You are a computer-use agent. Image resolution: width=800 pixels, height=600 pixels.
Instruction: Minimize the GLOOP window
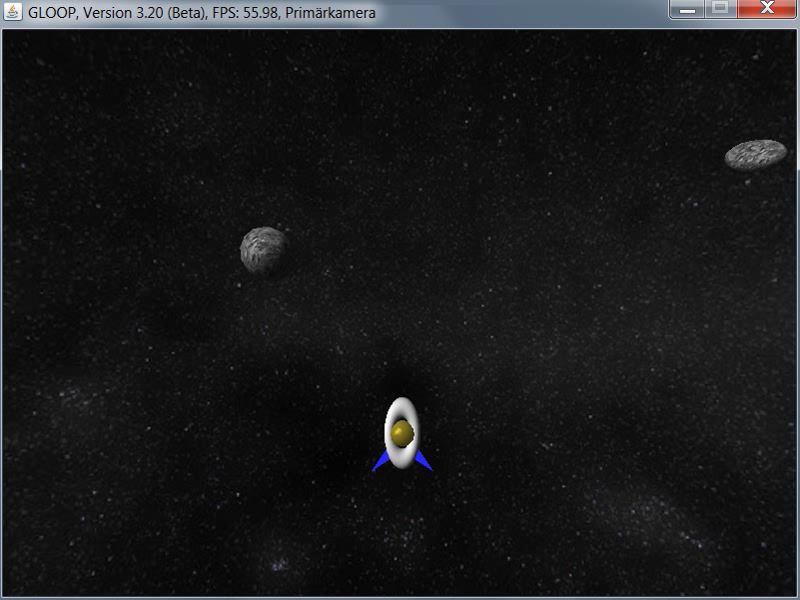(x=688, y=9)
